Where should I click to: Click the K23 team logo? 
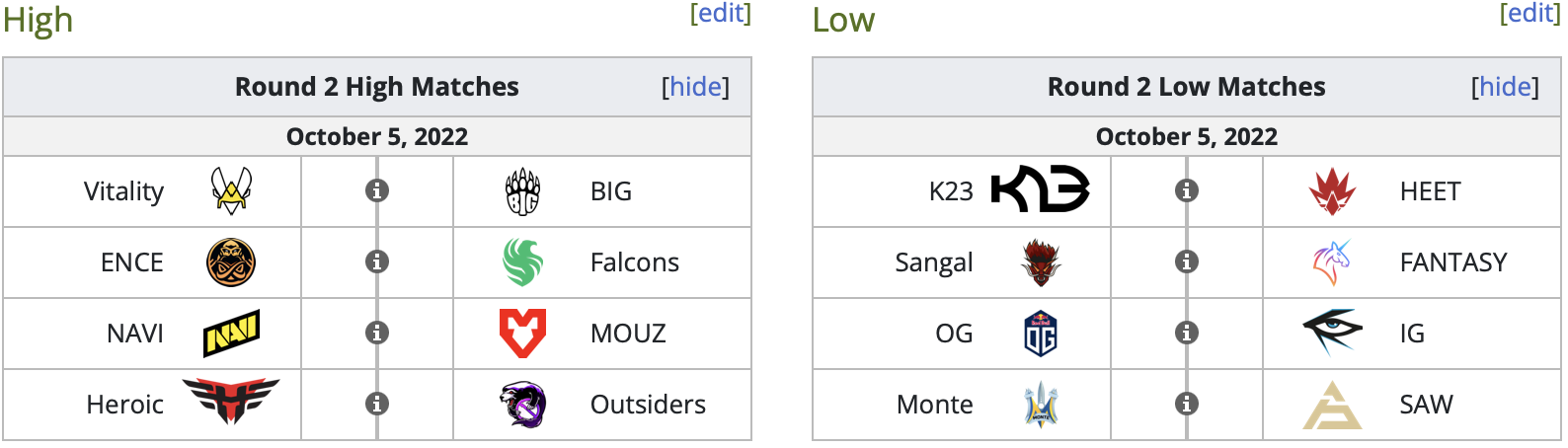tap(1040, 189)
